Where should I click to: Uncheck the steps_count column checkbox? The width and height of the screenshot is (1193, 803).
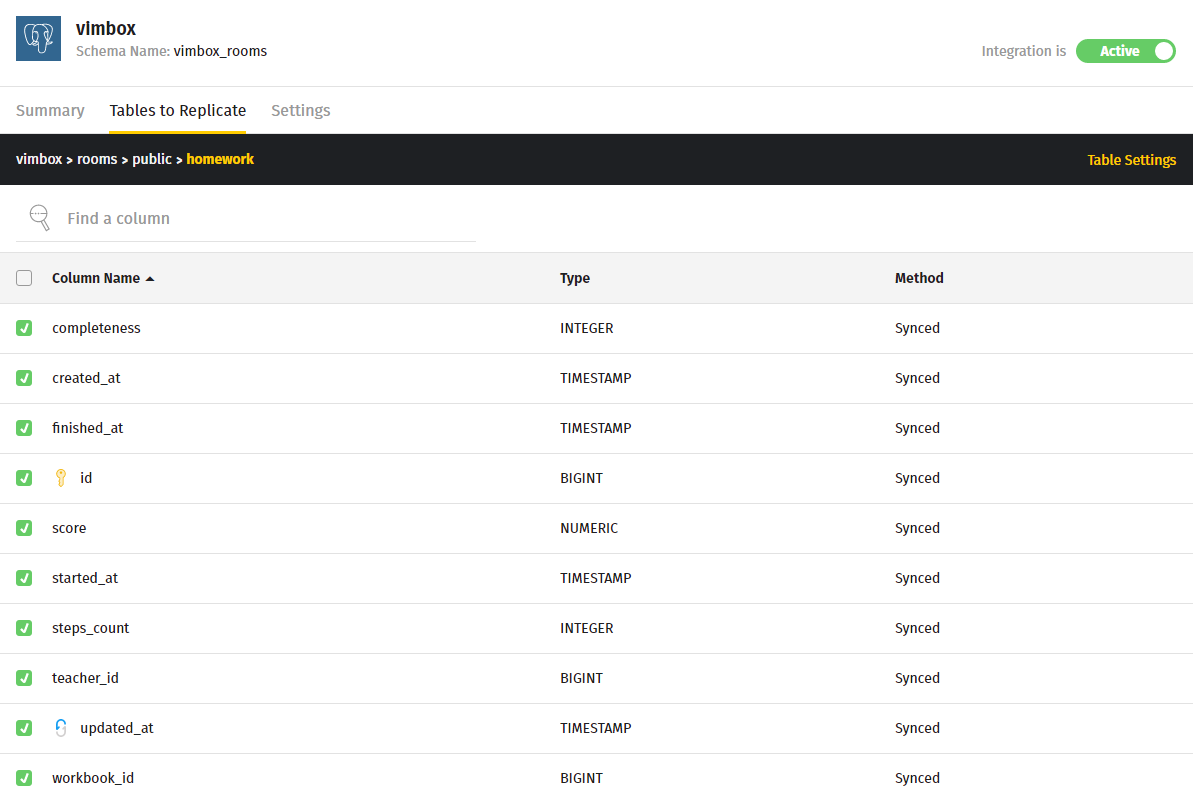click(24, 628)
